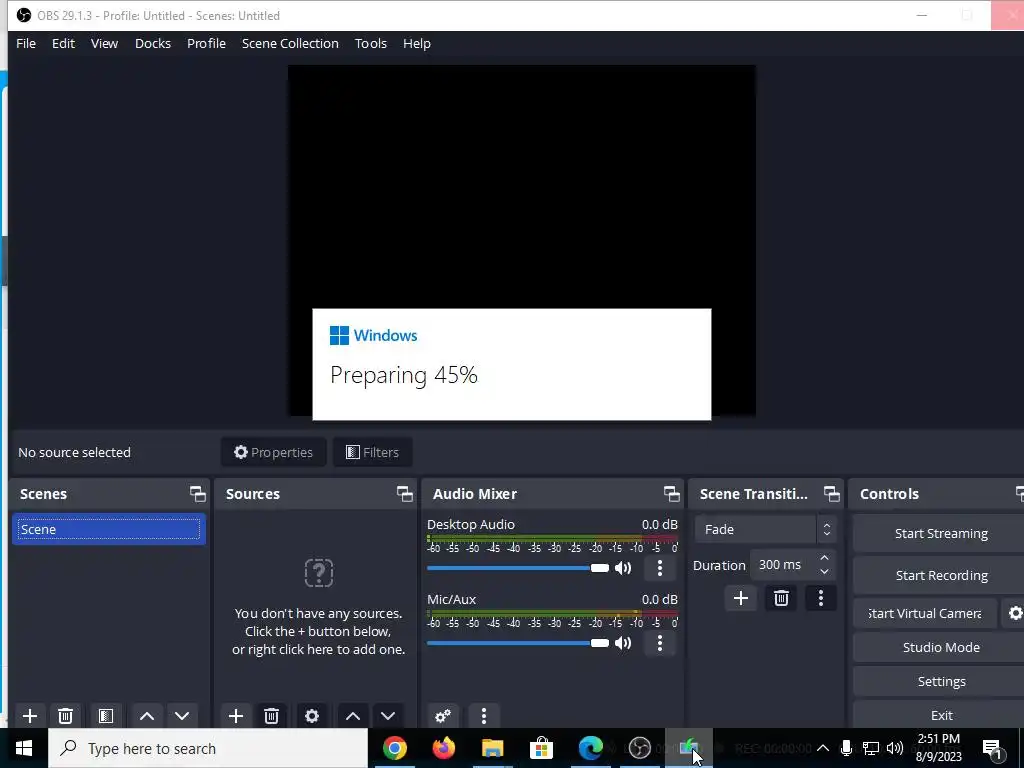Open Mic/Aux three-dot options
The height and width of the screenshot is (768, 1024).
tap(660, 643)
